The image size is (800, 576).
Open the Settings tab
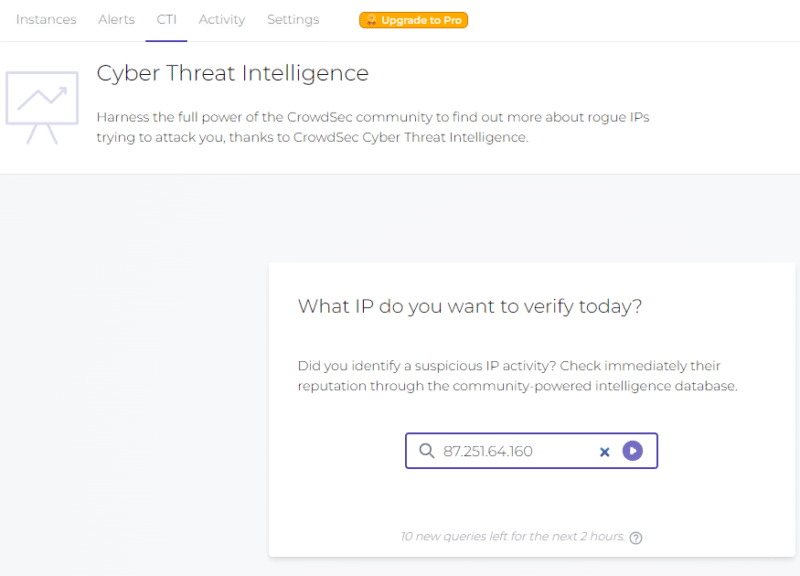point(293,20)
